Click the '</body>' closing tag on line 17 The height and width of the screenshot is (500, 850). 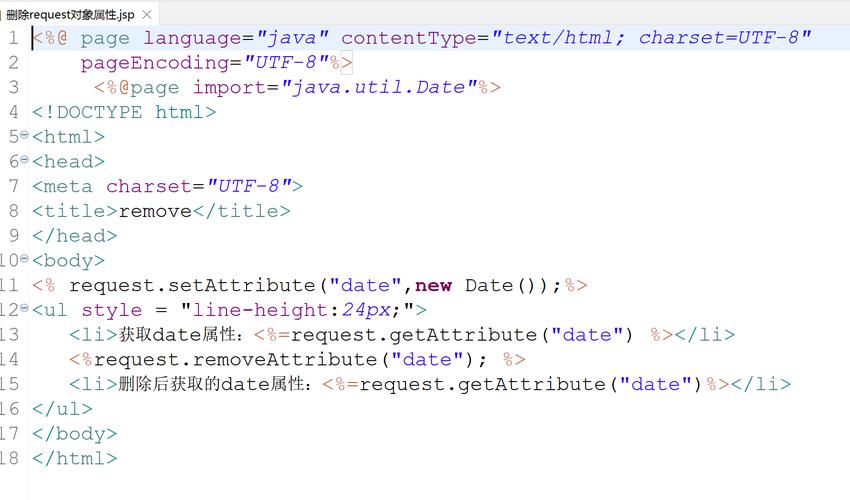pos(74,433)
